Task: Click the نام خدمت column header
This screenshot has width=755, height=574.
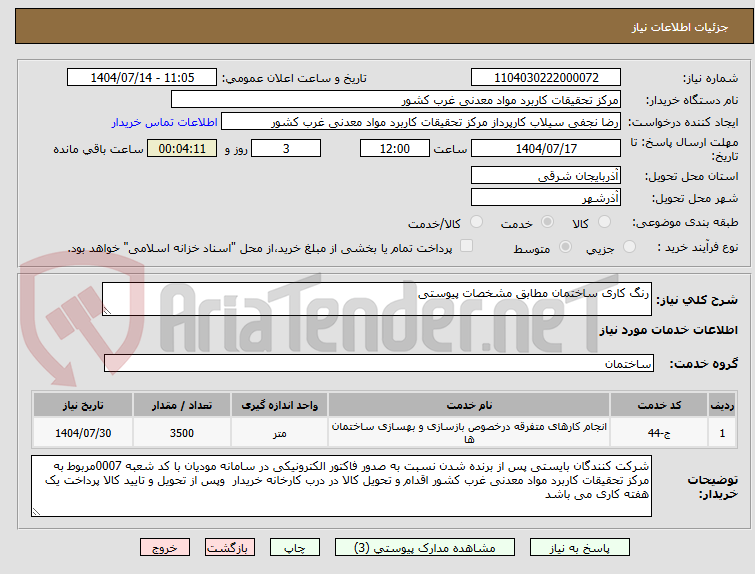Action: (469, 405)
